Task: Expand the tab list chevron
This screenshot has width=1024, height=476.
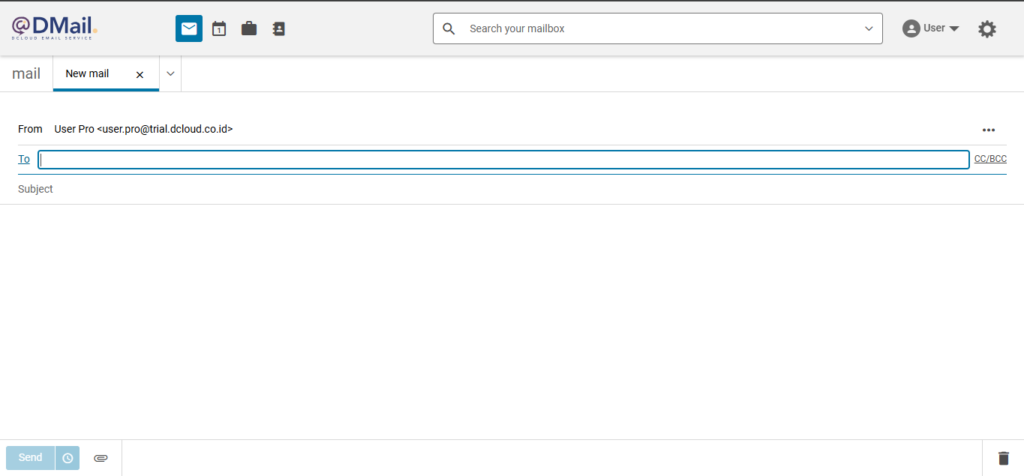Action: click(x=170, y=74)
